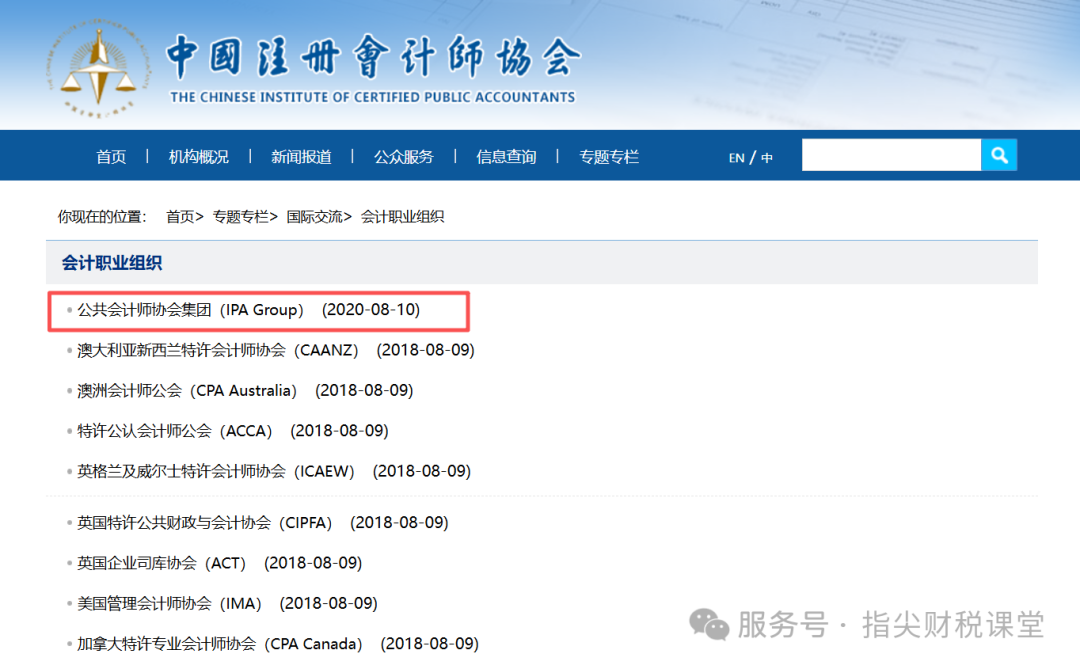Image resolution: width=1080 pixels, height=669 pixels.
Task: Click the CICPA scales logo emblem
Action: click(x=98, y=66)
